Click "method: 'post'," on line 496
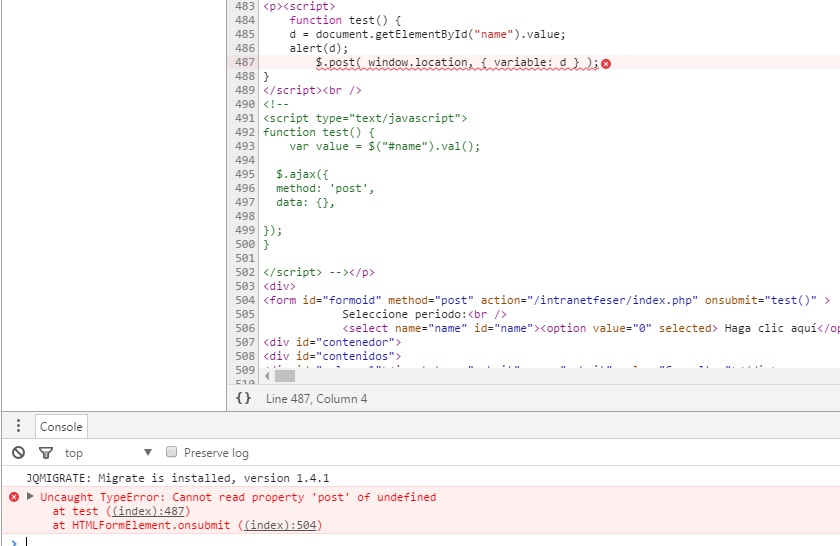840x546 pixels. coord(325,188)
